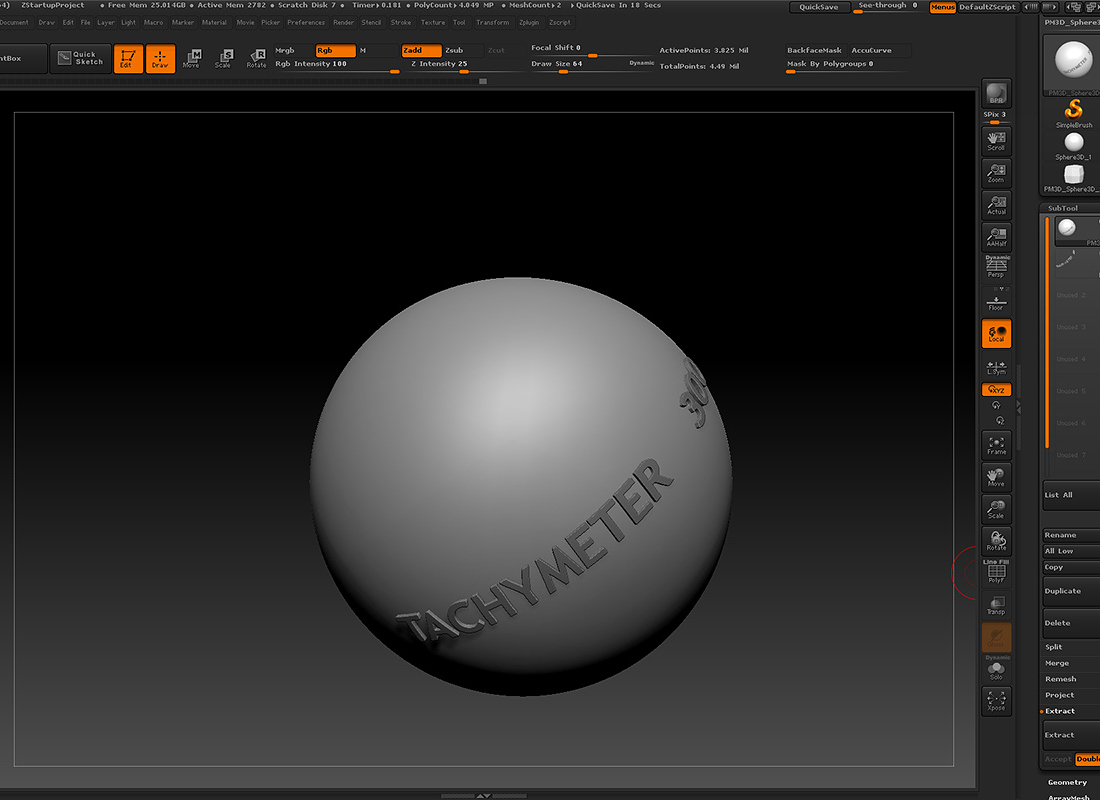Image resolution: width=1100 pixels, height=800 pixels.
Task: Open the Xpose icon
Action: 995,701
